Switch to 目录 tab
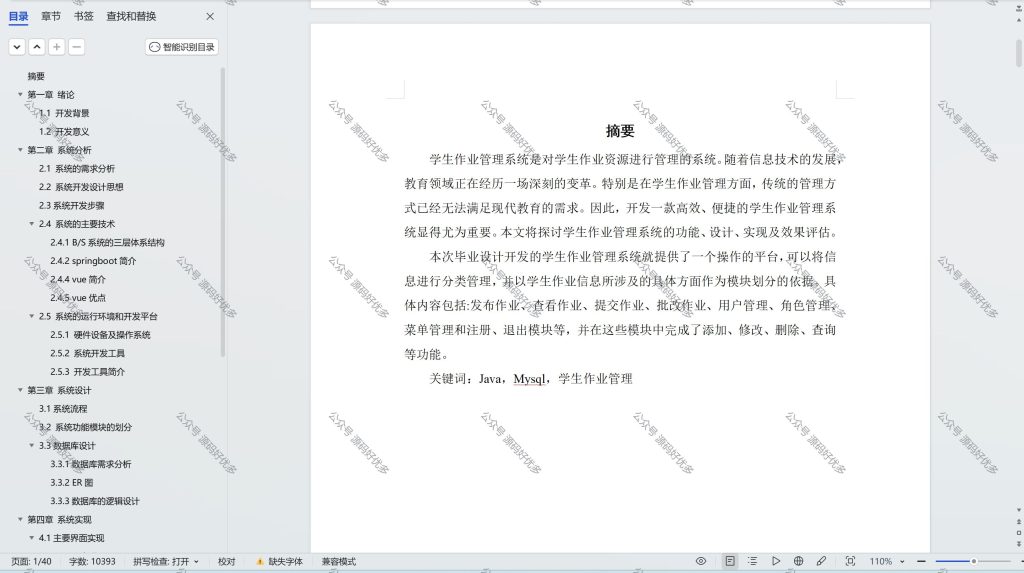Viewport: 1024px width, 573px height. (x=18, y=16)
